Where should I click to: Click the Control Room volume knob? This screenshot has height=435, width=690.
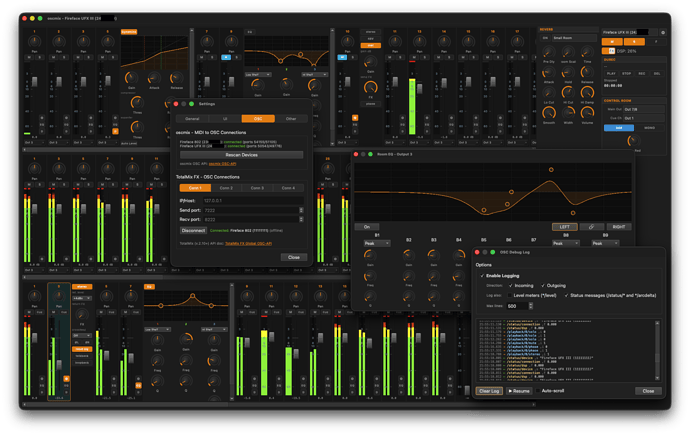pos(633,141)
